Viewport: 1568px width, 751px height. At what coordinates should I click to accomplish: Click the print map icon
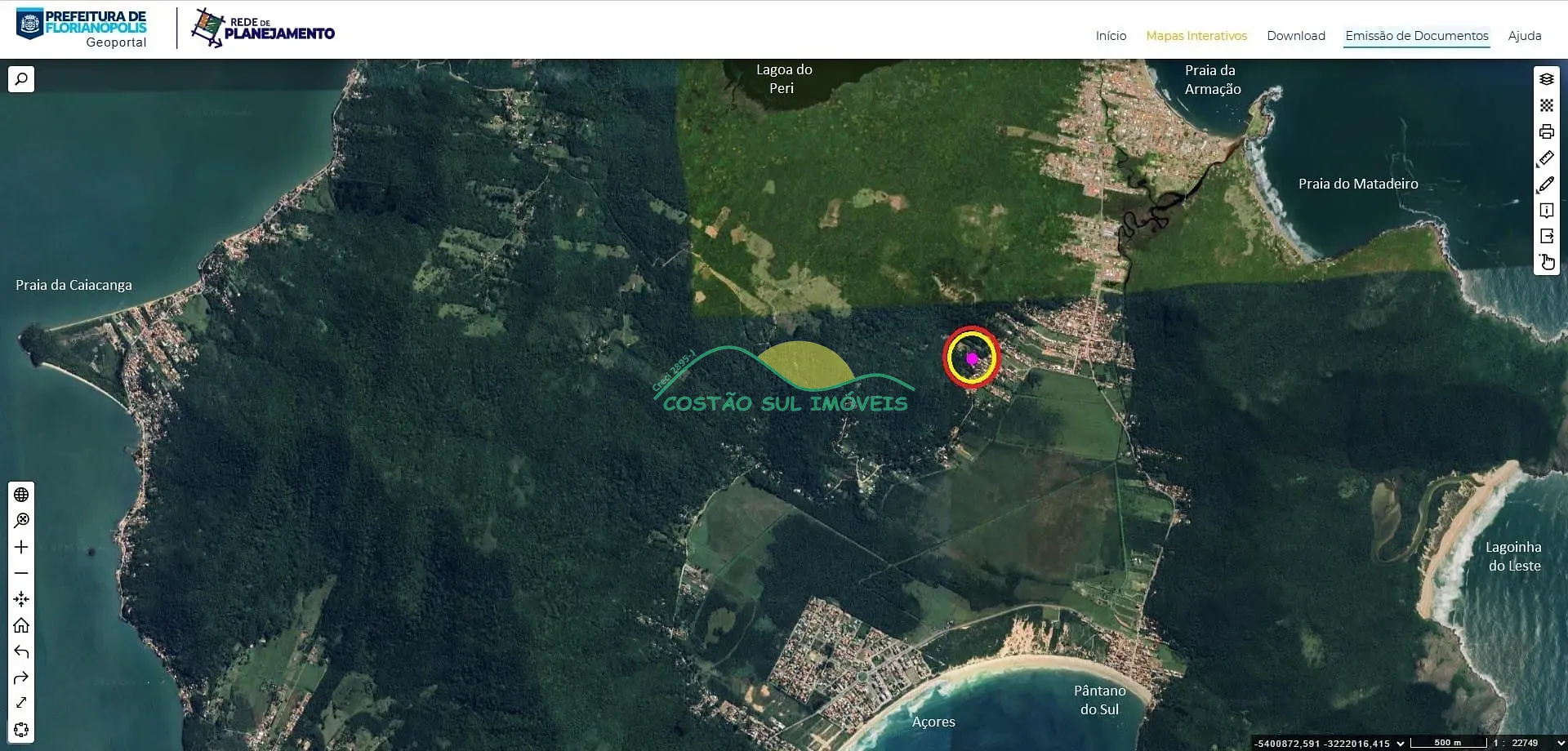(1546, 131)
